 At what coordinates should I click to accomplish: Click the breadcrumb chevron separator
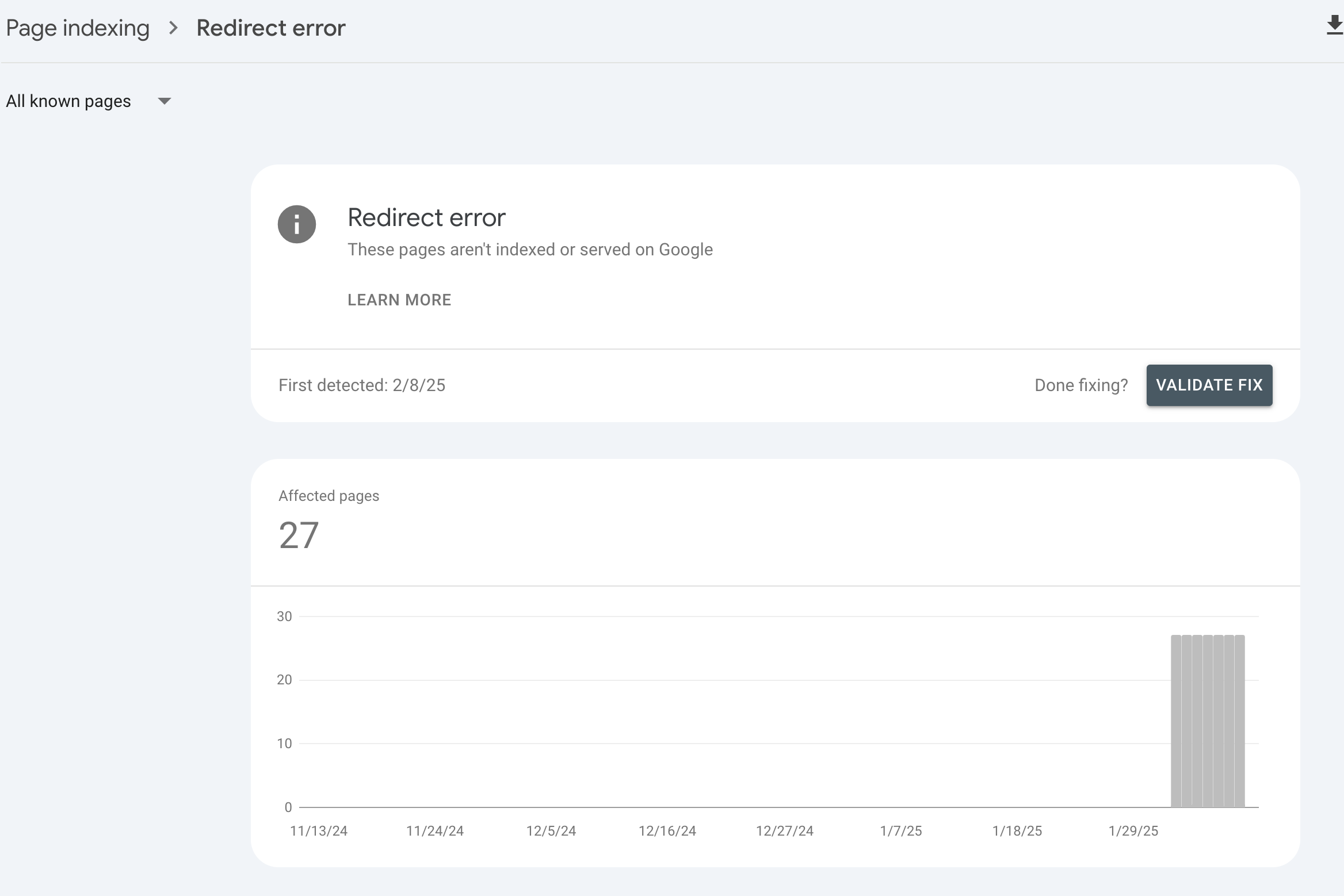(173, 28)
